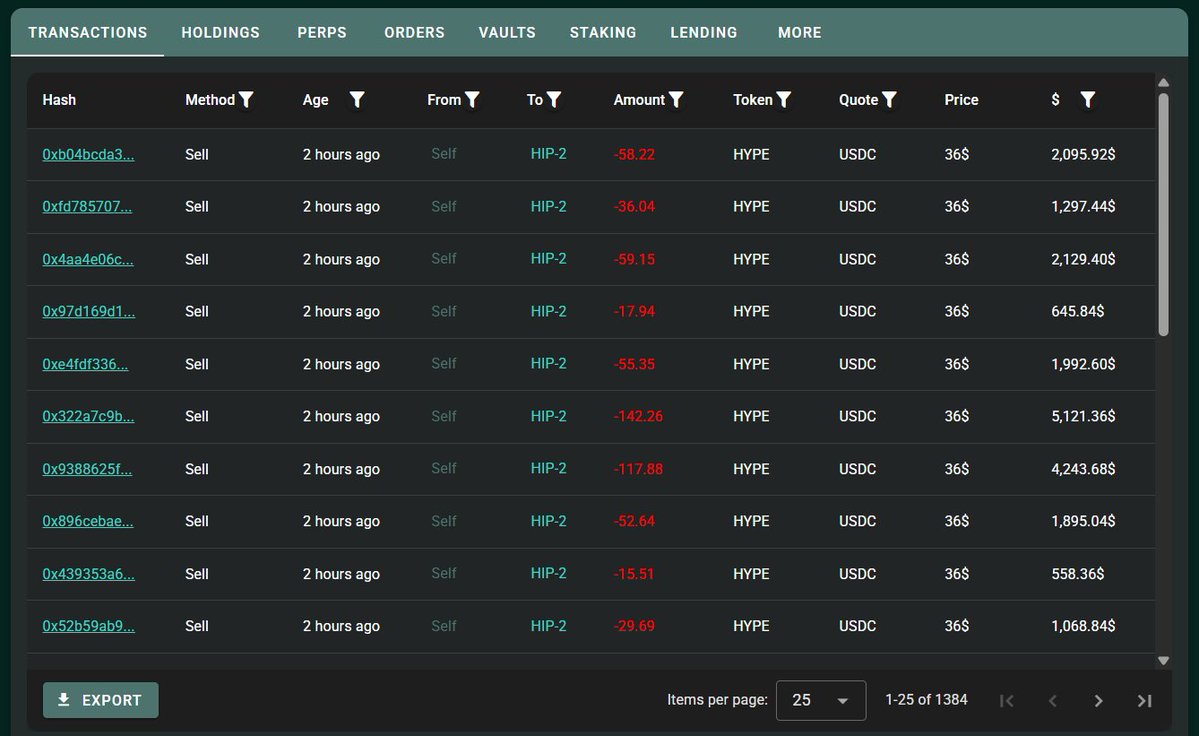Click the HIP-2 recipient in first row
Screen dimensions: 1199x736
548,154
